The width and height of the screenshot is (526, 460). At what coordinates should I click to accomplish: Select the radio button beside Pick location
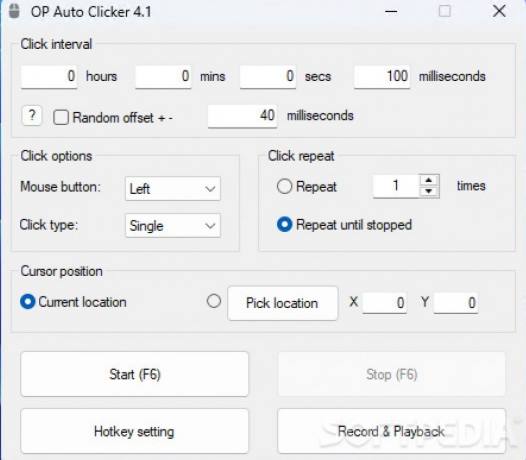tap(214, 301)
